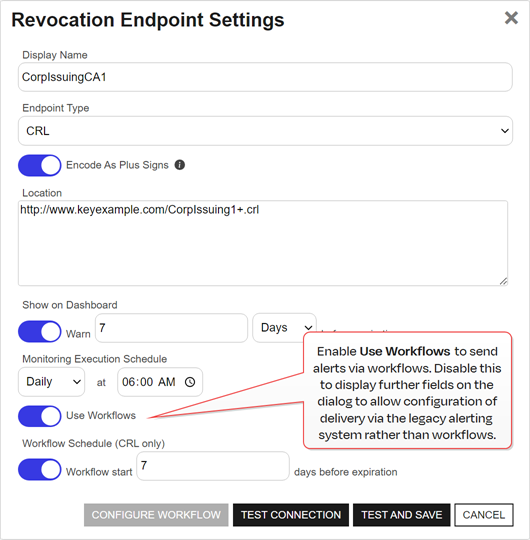Image resolution: width=530 pixels, height=540 pixels.
Task: Click inside the Location text area
Action: click(263, 243)
